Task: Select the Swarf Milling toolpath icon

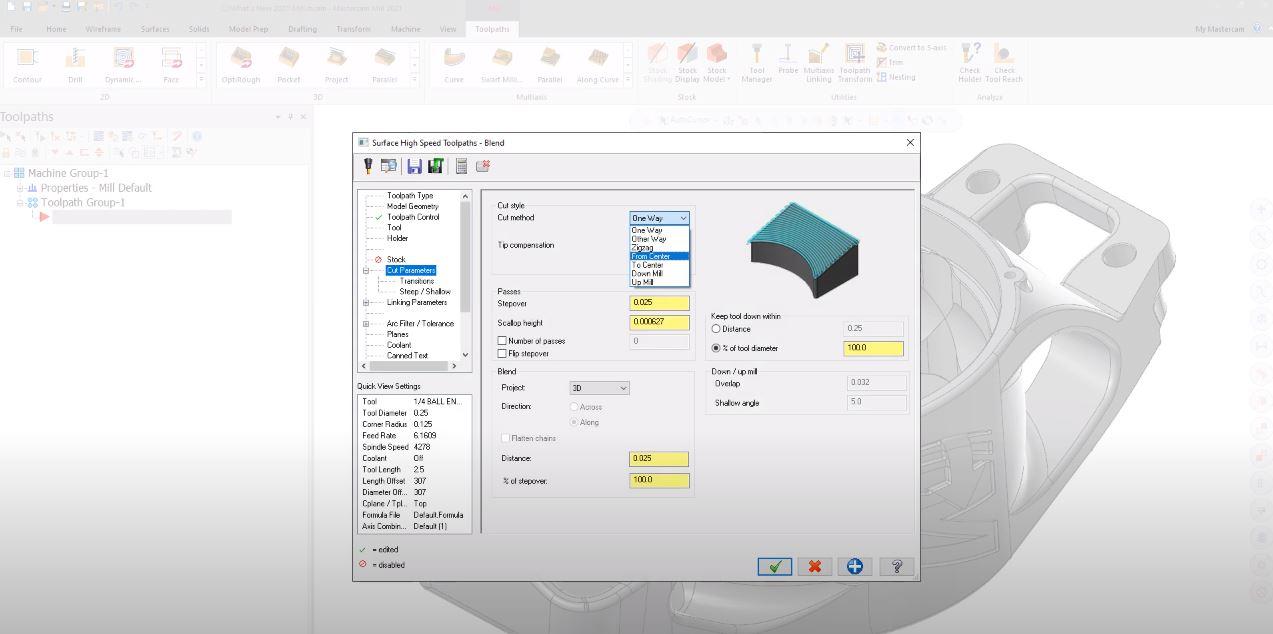Action: point(502,65)
